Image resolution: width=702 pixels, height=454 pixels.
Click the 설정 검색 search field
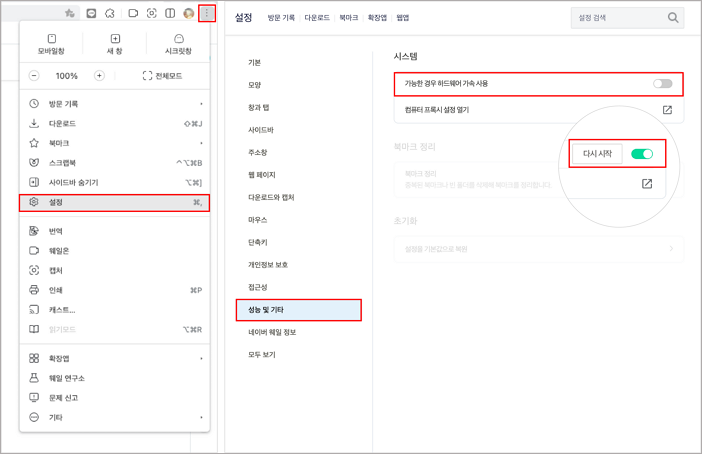click(x=618, y=18)
